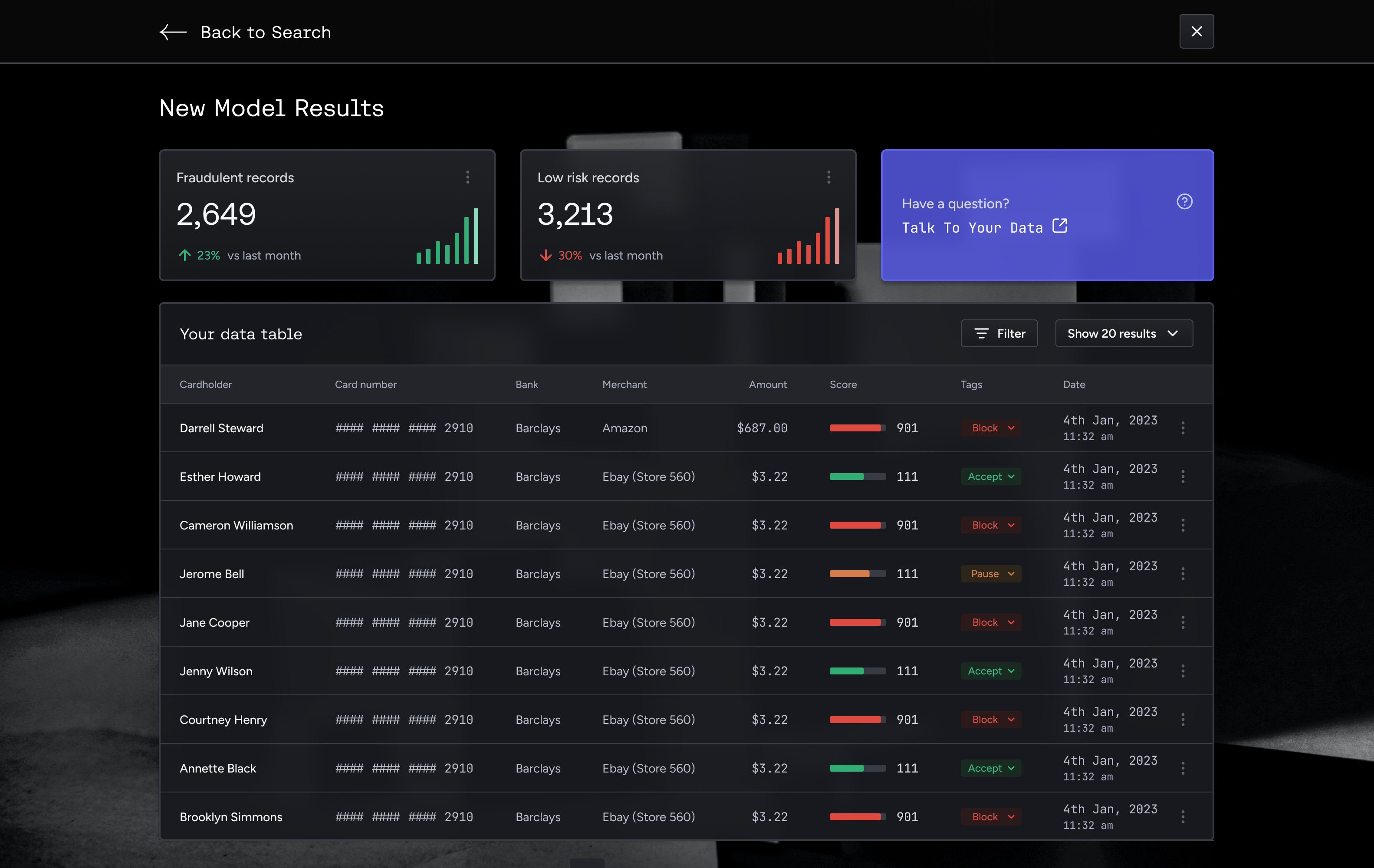Click Darrell Steward's red score bar
Viewport: 1374px width, 868px height.
coord(858,428)
